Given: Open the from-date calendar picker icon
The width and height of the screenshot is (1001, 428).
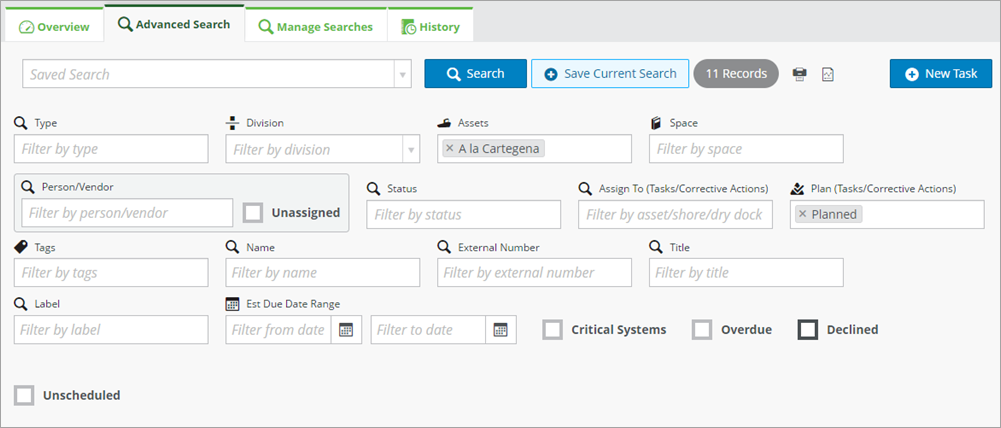Looking at the screenshot, I should [346, 330].
